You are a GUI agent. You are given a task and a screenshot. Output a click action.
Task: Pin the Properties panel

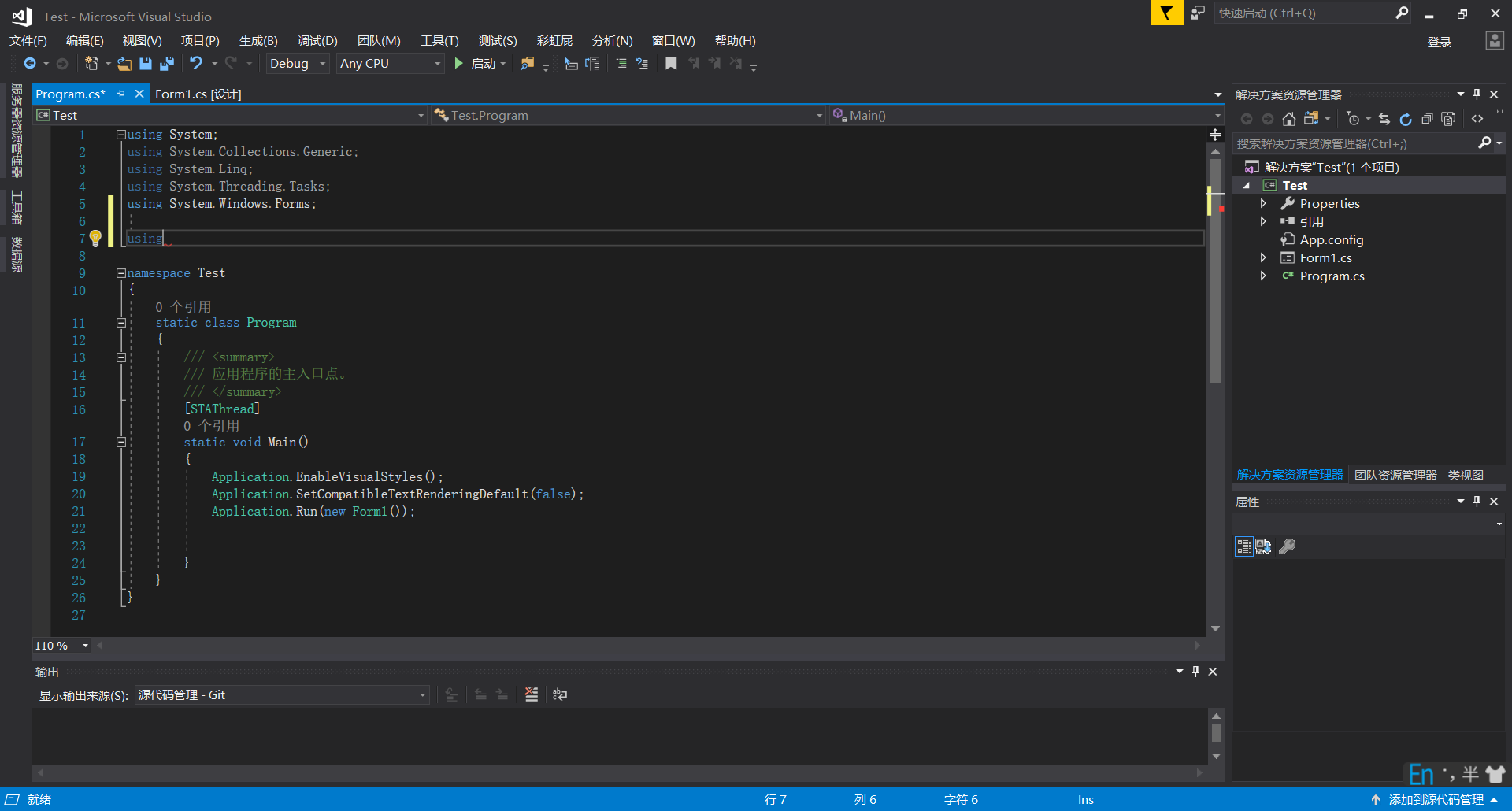coord(1477,501)
